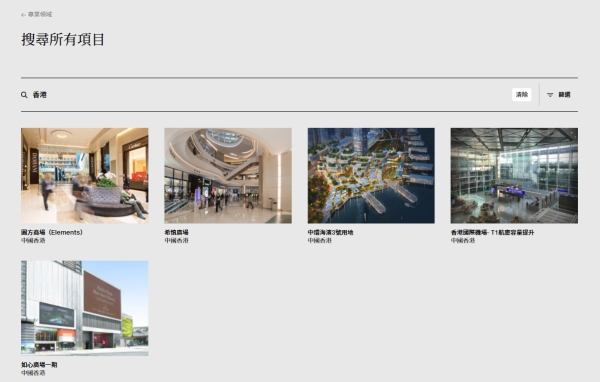Click the 中環海濱3號用地 title link

point(330,232)
